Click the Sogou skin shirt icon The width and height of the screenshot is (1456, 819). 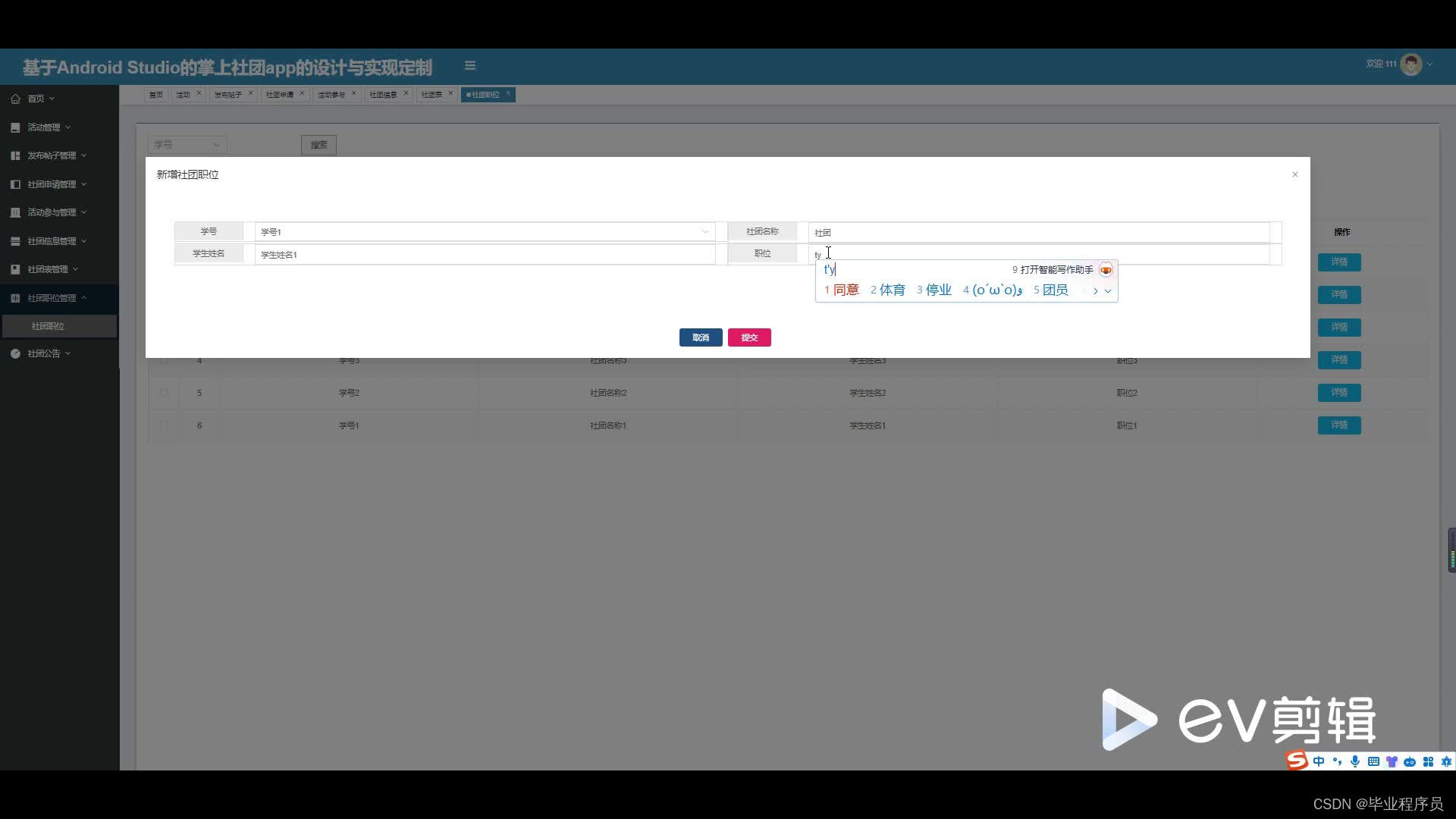click(x=1392, y=761)
